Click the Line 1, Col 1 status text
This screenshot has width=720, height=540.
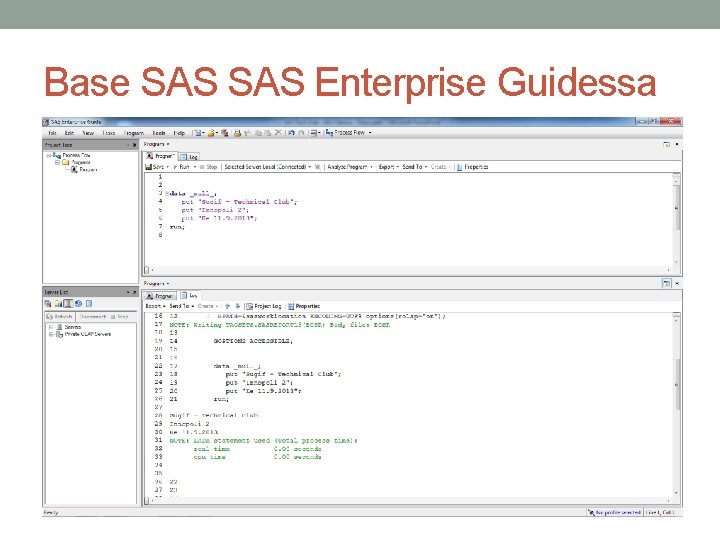click(x=659, y=512)
